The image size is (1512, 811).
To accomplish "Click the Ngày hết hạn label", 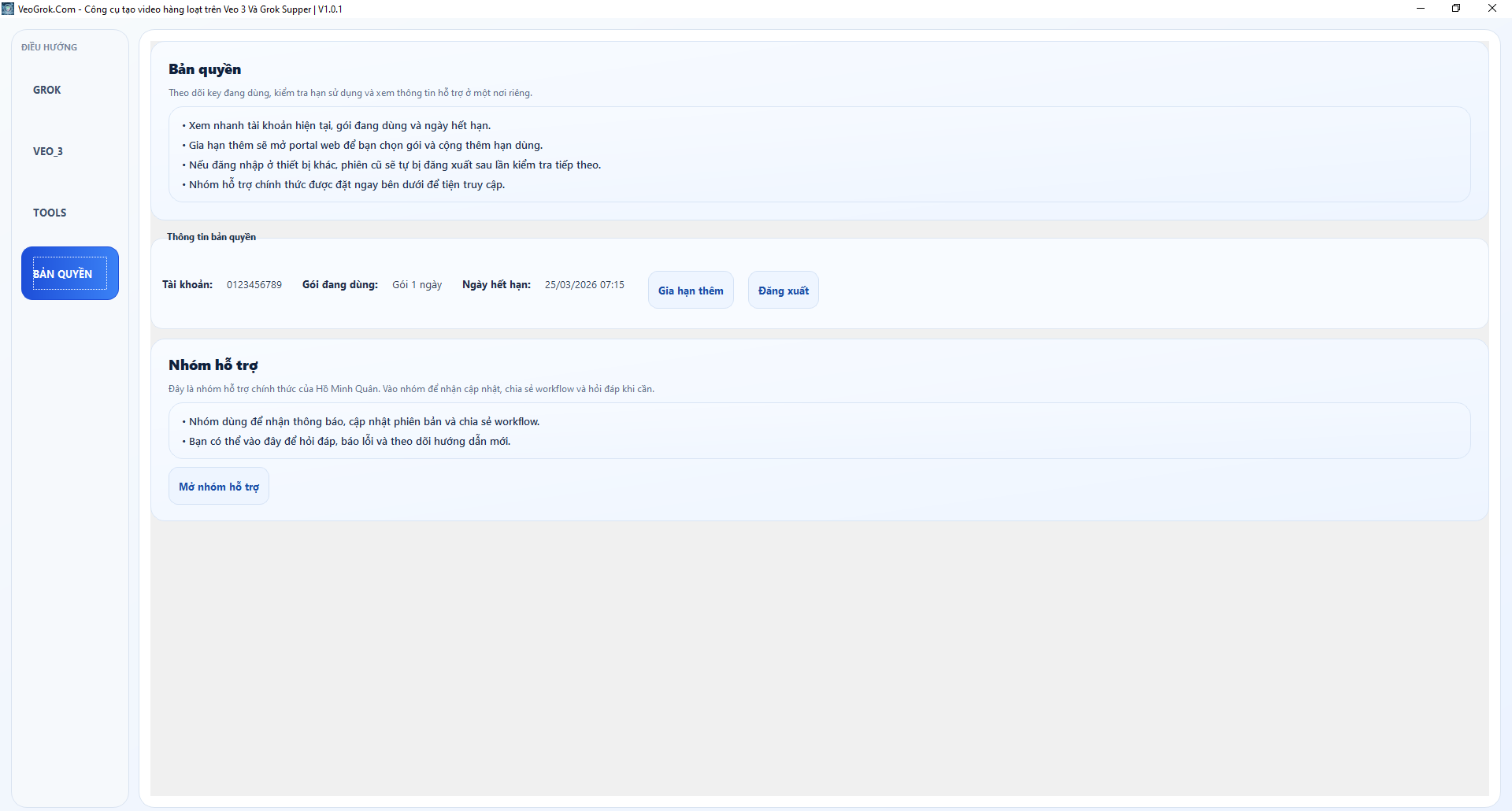I will point(496,285).
